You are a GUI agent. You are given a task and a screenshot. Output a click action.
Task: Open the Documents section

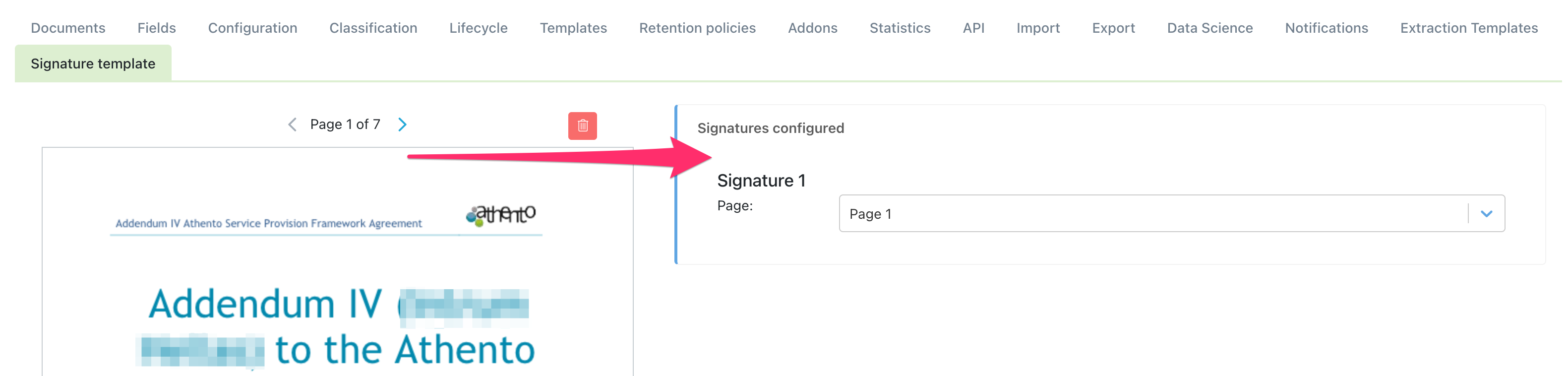point(67,27)
